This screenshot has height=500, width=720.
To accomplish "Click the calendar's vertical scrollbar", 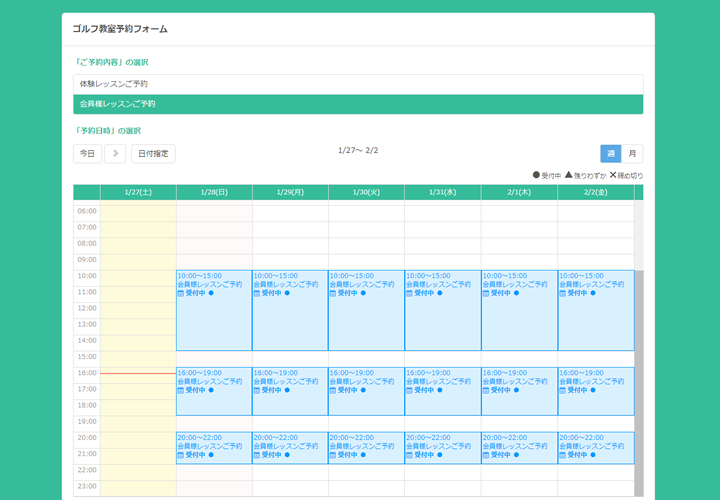I will pyautogui.click(x=639, y=380).
